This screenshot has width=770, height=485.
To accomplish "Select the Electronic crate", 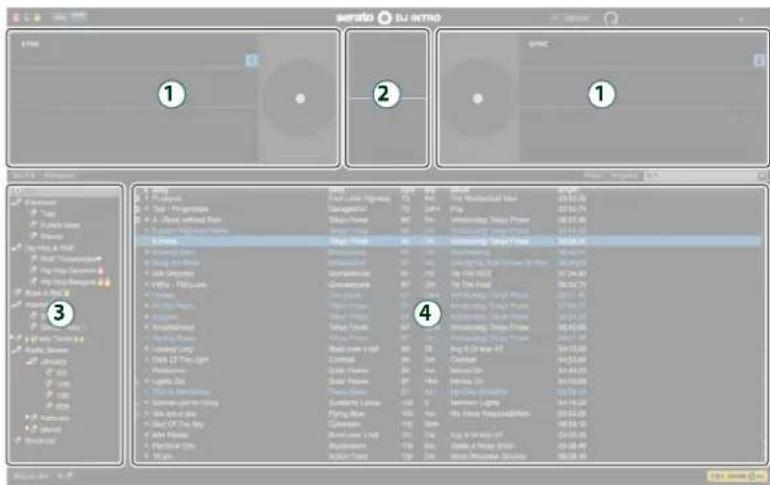I will pyautogui.click(x=41, y=203).
